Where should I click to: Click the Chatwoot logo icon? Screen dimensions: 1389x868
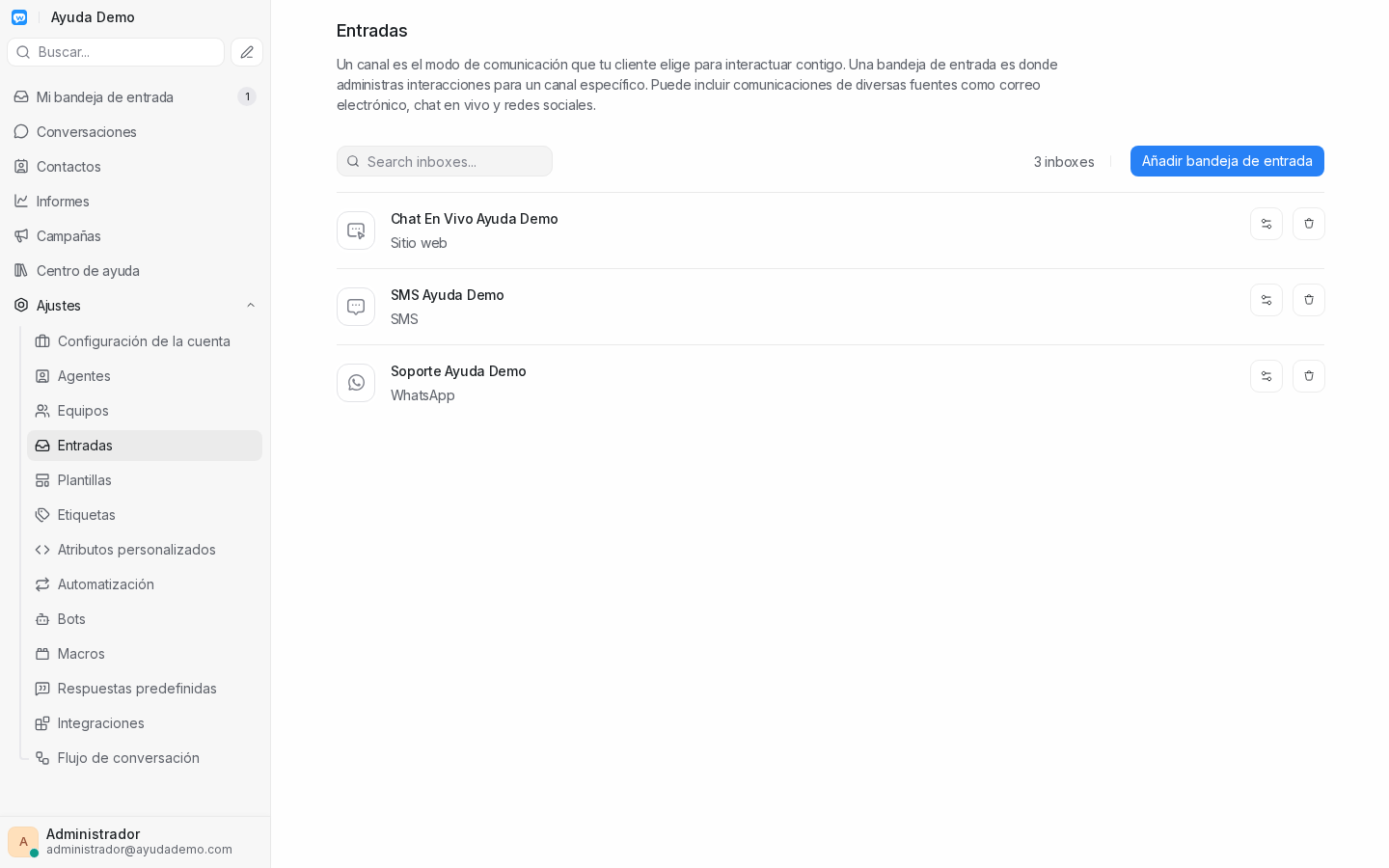click(19, 17)
